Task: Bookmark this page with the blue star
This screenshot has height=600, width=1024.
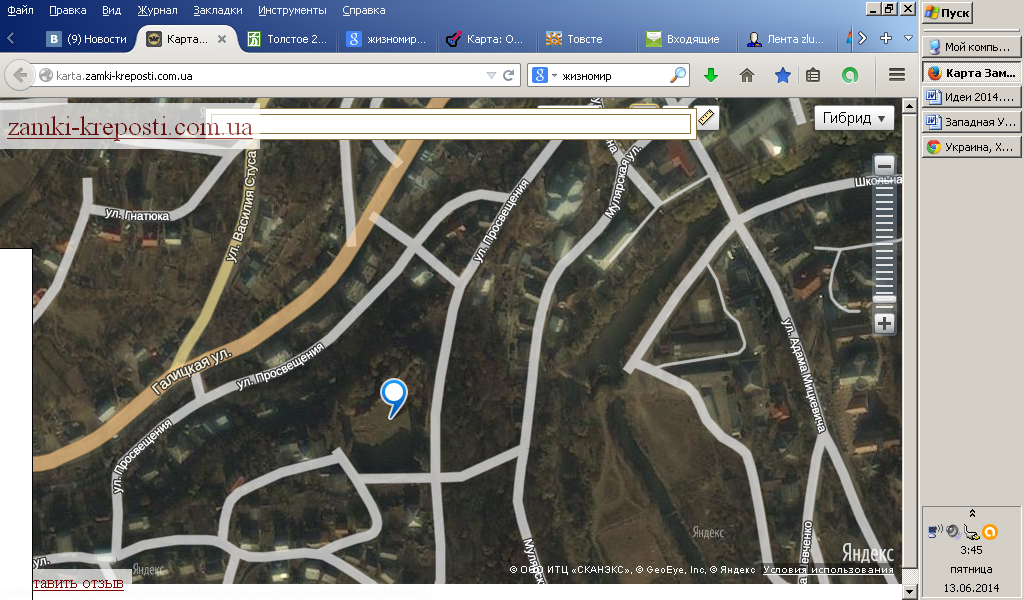Action: pos(782,76)
